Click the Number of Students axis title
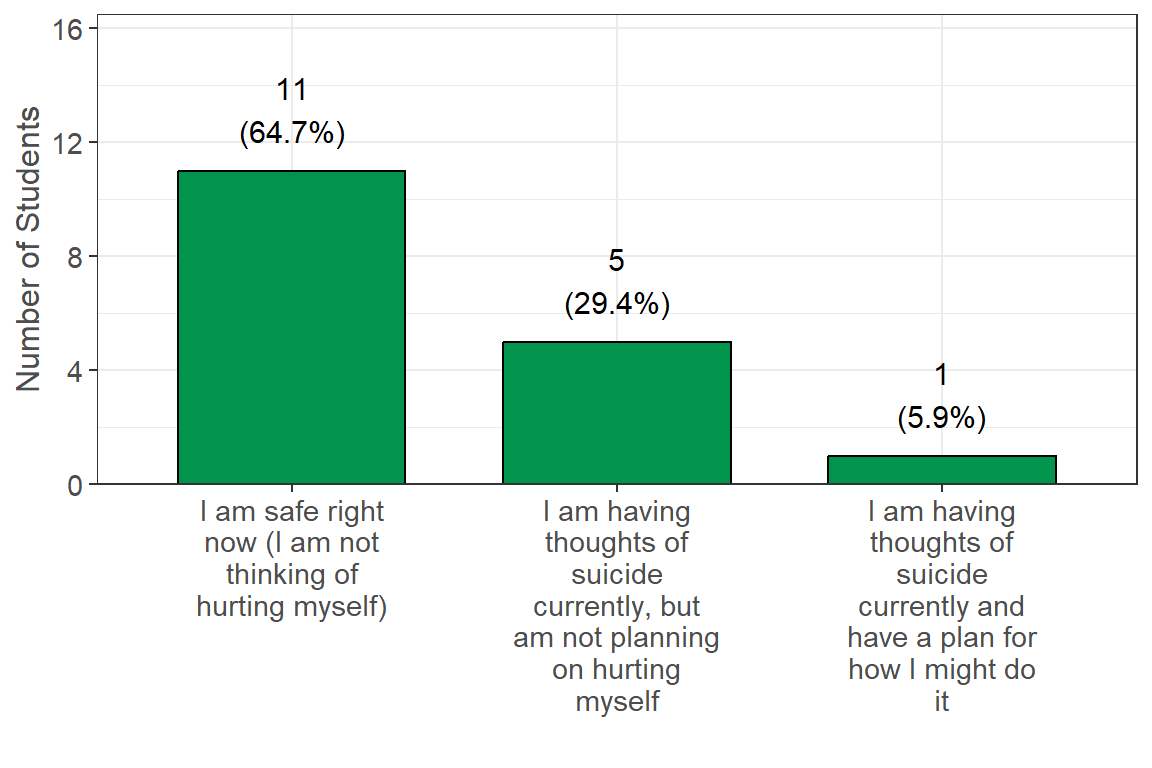Viewport: 1152px width, 768px height. pos(29,248)
